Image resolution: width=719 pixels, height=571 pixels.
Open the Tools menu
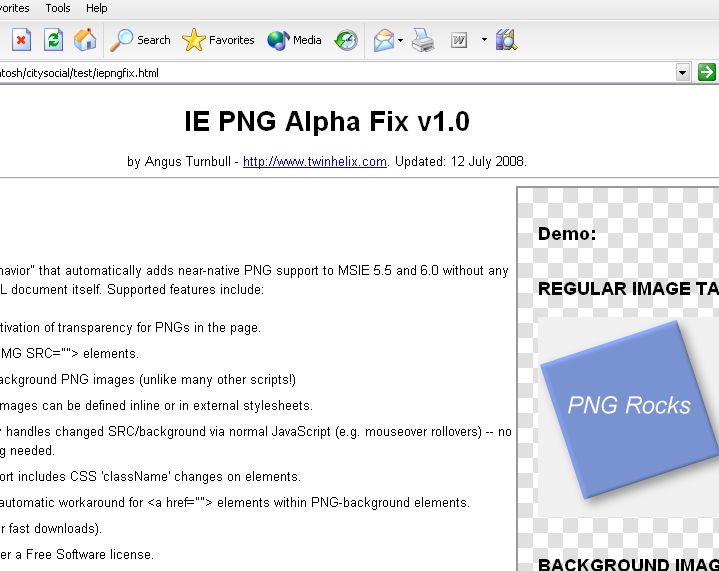pos(58,8)
